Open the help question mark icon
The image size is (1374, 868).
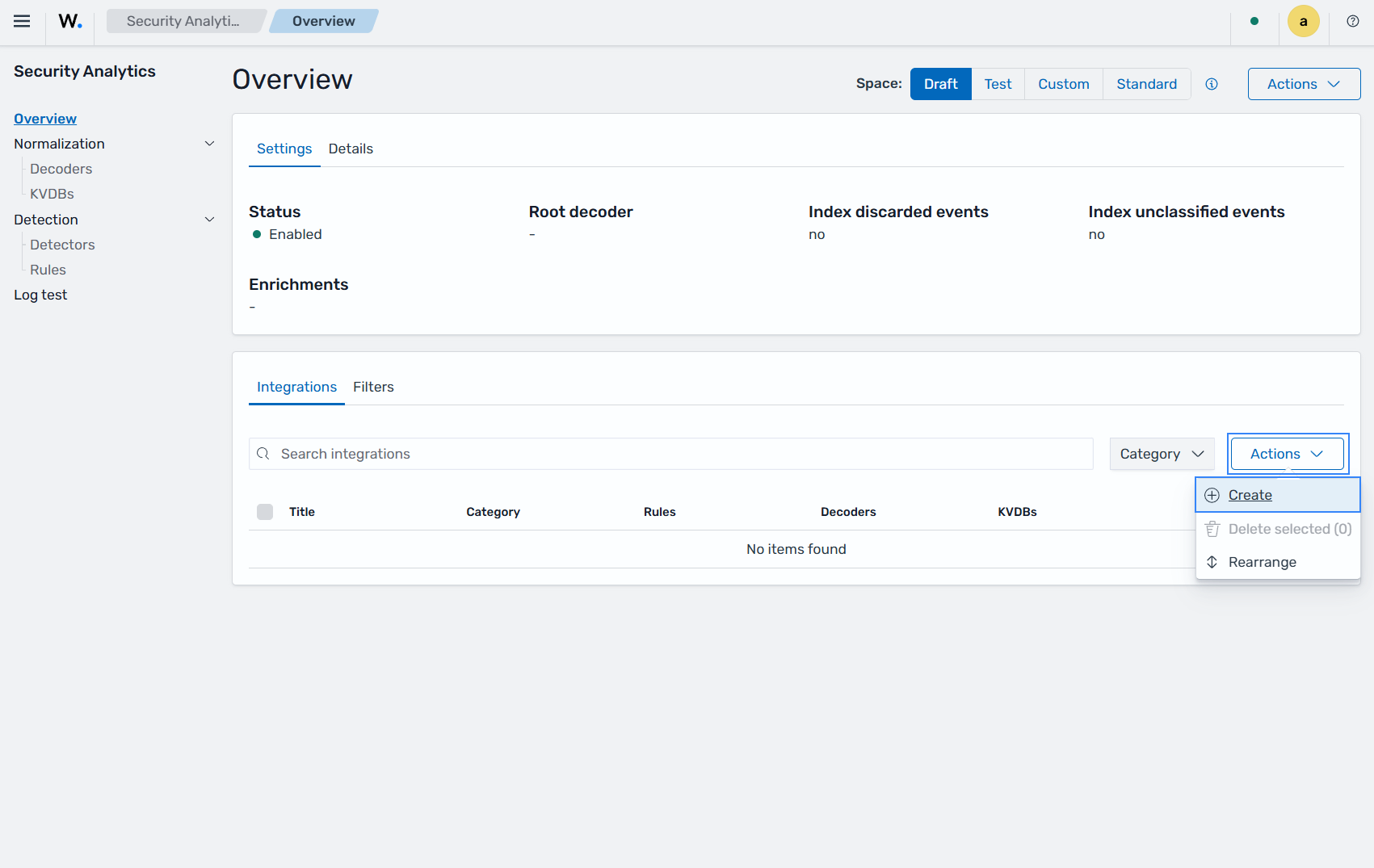pos(1353,21)
